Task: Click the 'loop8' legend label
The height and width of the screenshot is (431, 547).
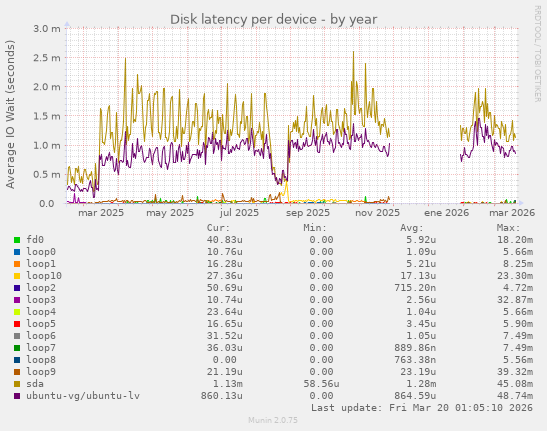Action: click(41, 359)
